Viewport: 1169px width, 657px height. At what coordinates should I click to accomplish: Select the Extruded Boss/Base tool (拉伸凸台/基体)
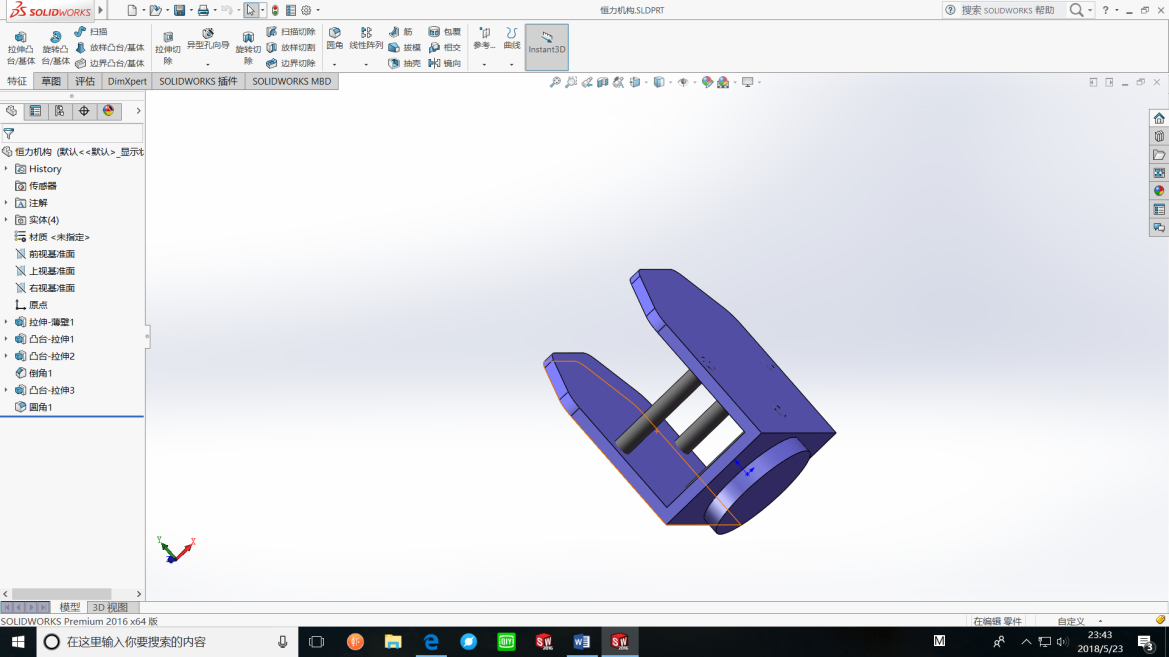pos(20,47)
